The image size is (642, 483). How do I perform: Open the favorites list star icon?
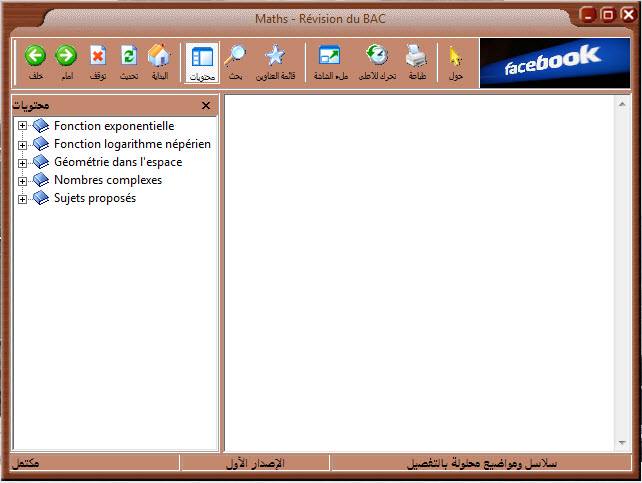(274, 57)
